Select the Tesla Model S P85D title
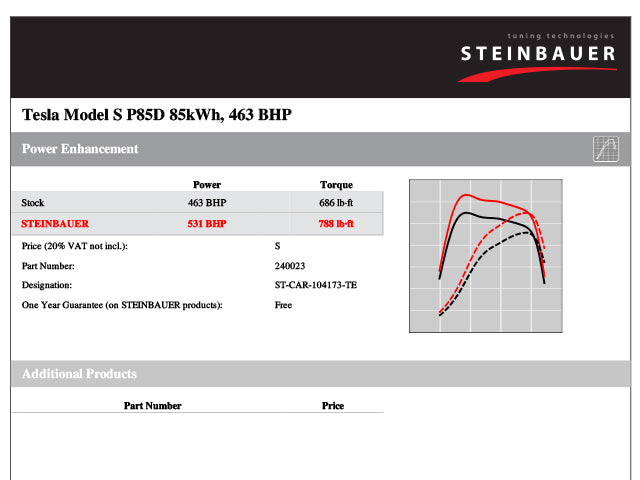The image size is (640, 480). pyautogui.click(x=157, y=115)
